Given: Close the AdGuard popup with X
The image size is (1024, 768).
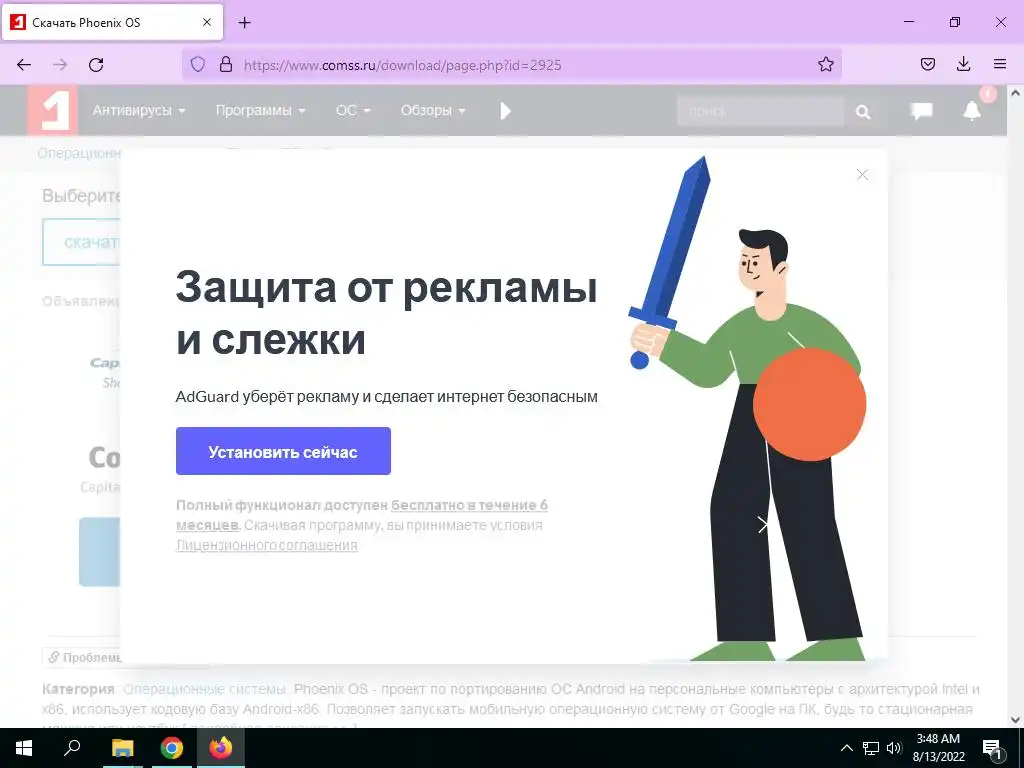Looking at the screenshot, I should tap(862, 174).
